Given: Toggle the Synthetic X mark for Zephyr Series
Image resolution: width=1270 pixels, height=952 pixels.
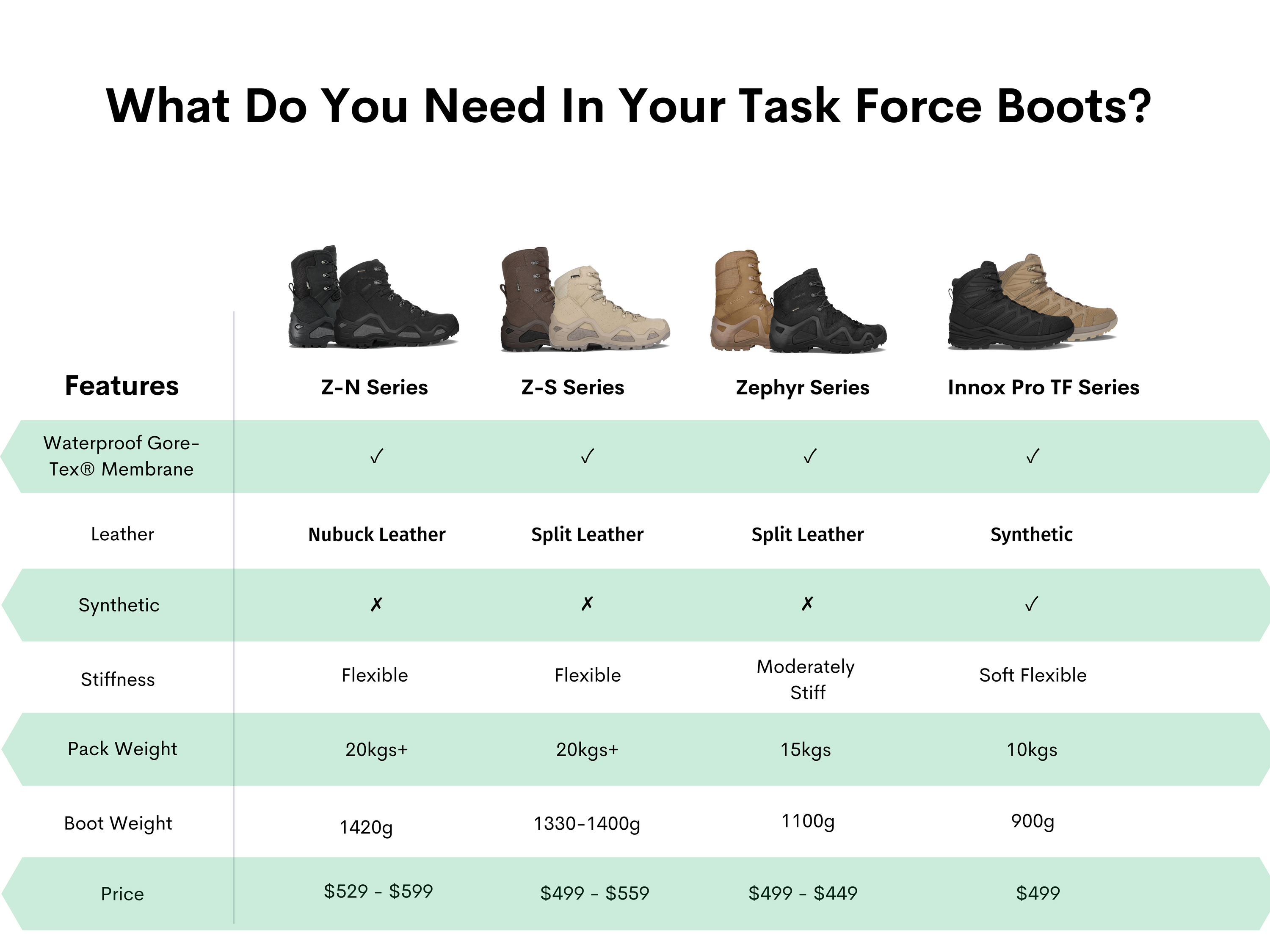Looking at the screenshot, I should [809, 604].
